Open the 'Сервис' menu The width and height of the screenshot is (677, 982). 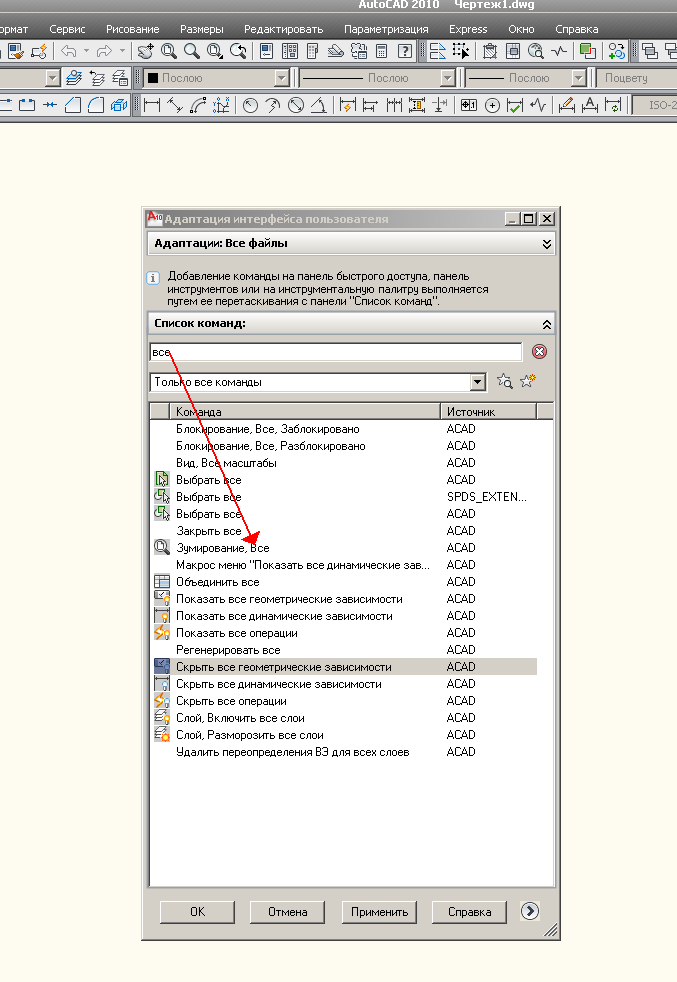[x=67, y=29]
